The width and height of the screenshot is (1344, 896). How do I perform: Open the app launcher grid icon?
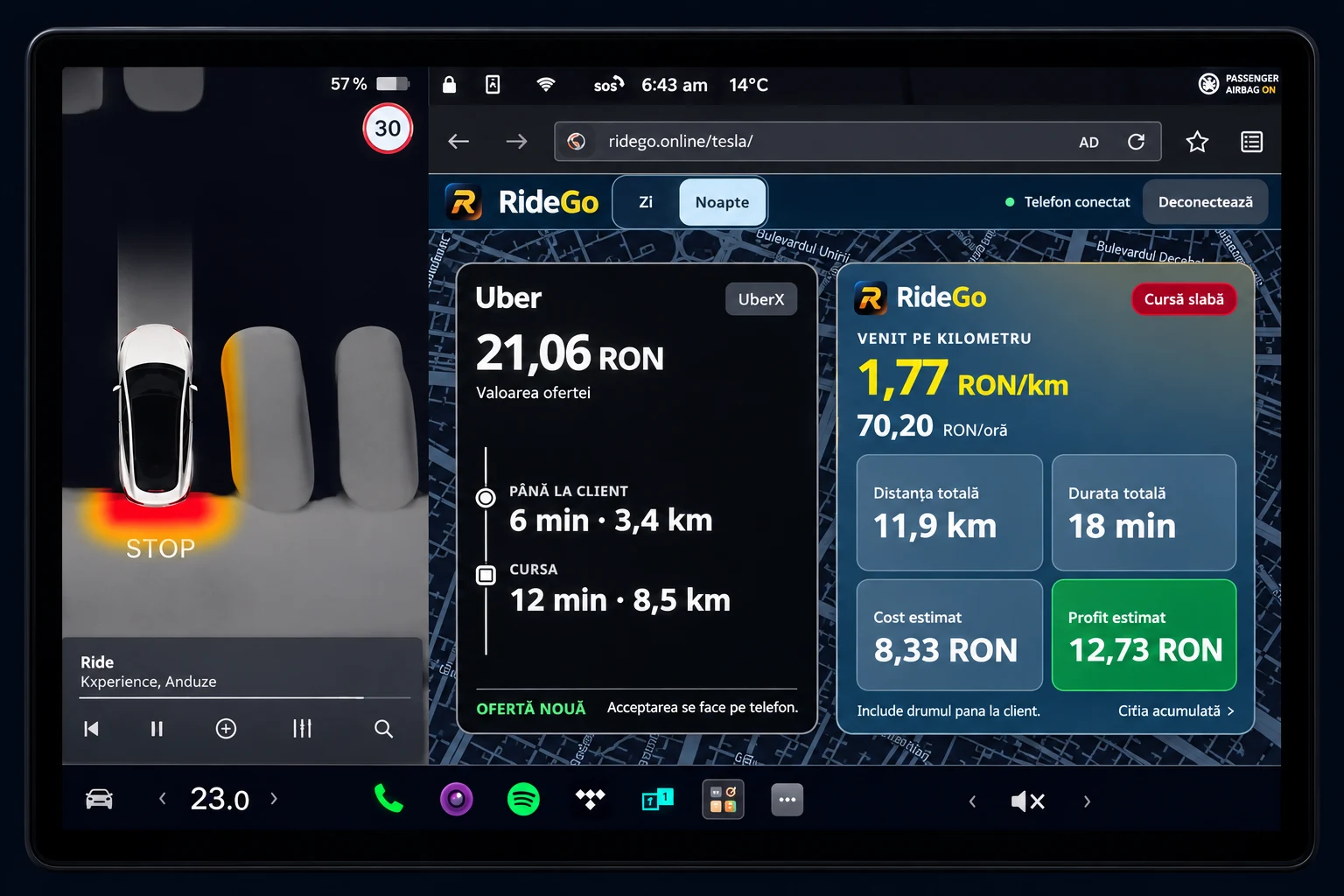click(x=723, y=799)
